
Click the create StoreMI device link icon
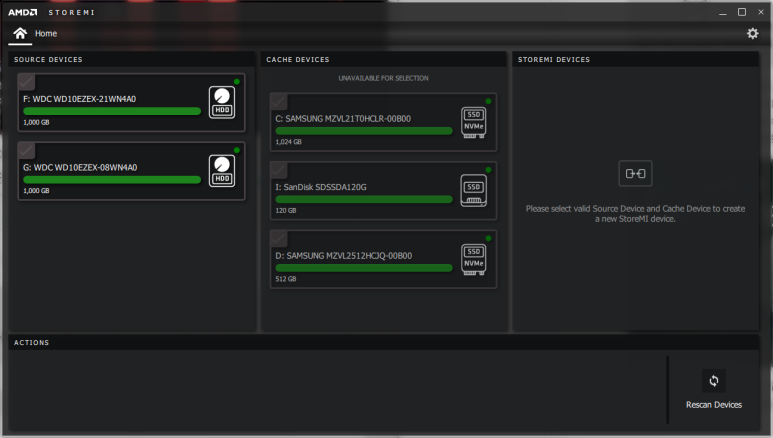(635, 173)
